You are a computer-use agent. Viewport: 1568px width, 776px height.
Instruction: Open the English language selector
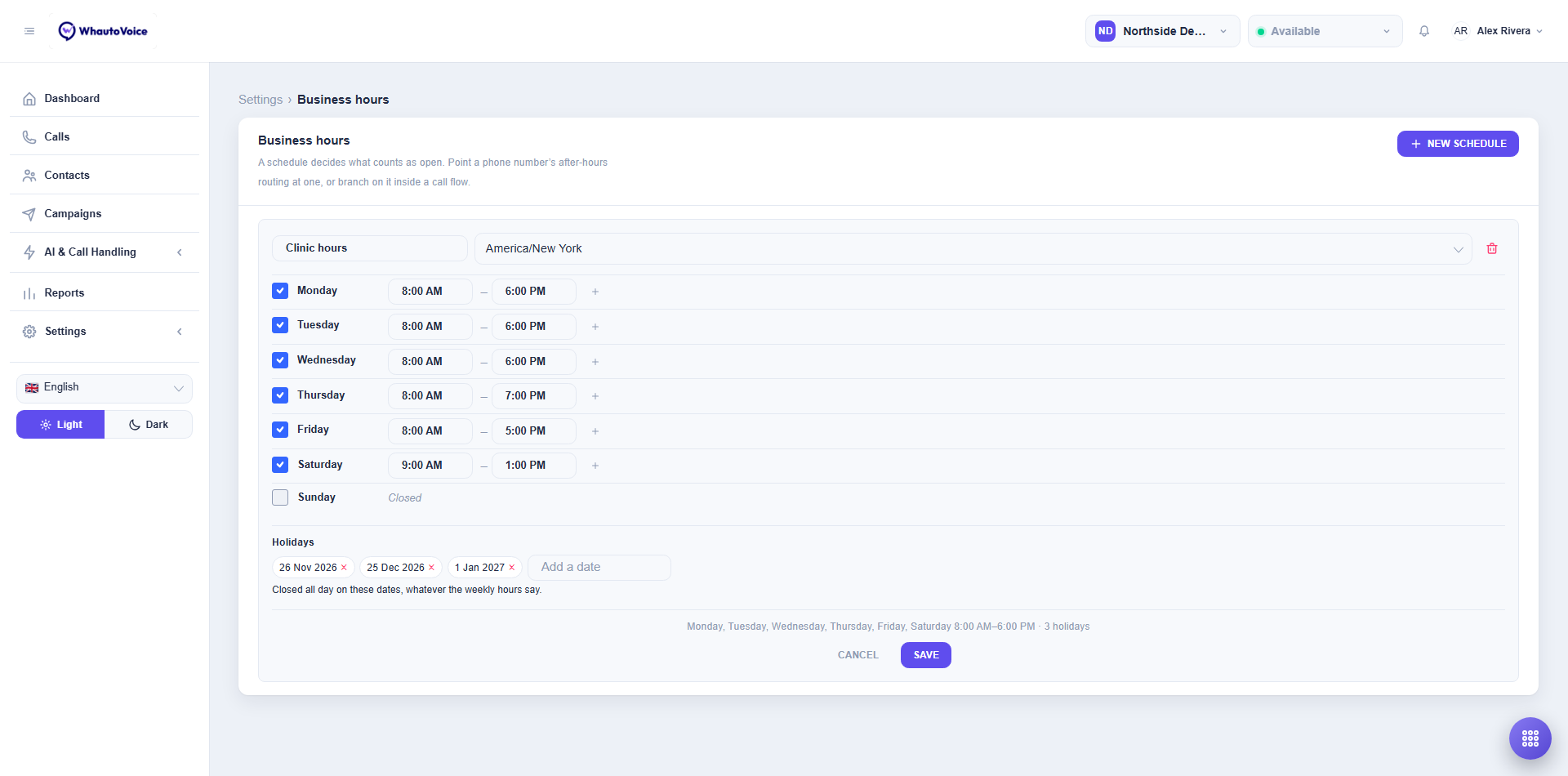105,388
